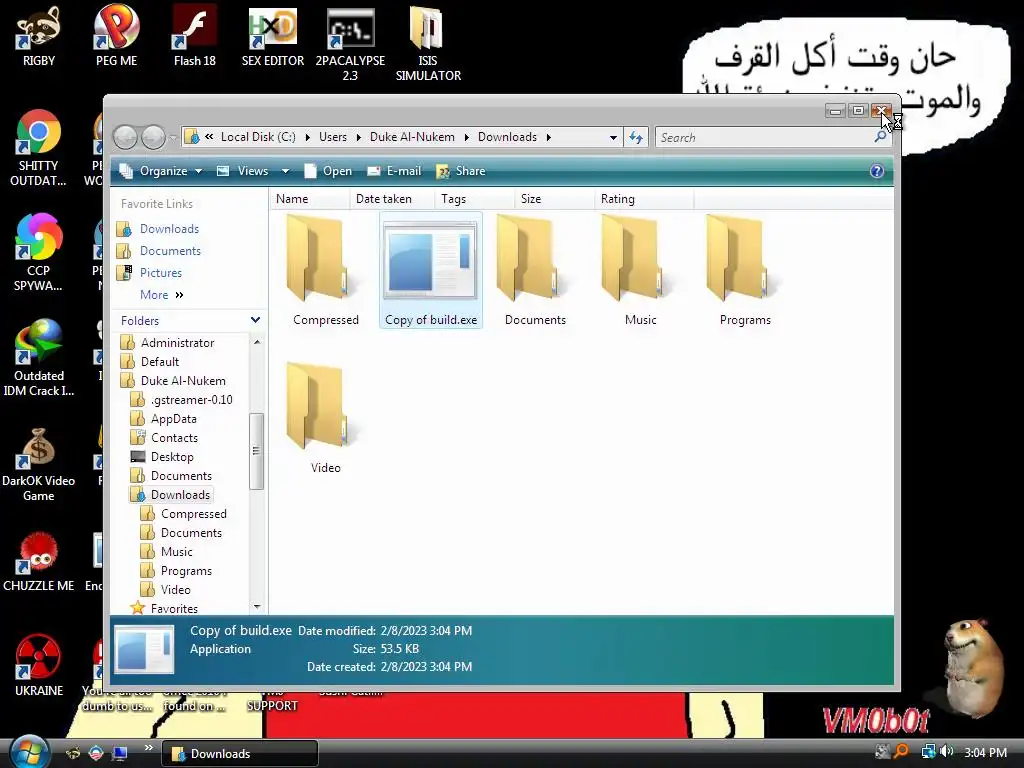Select the Compressed folder in file list
The height and width of the screenshot is (768, 1024).
pos(325,271)
